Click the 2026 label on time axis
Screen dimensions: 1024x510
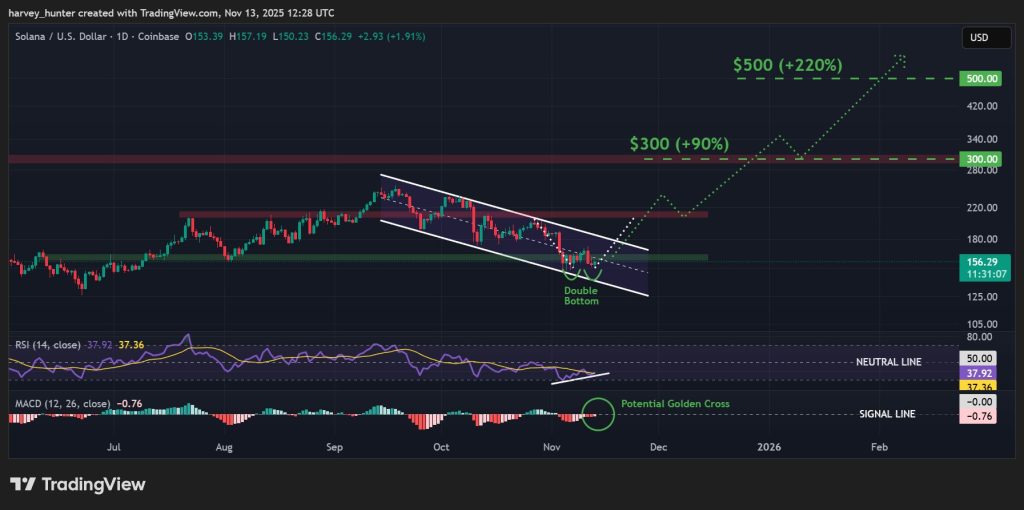click(x=769, y=449)
